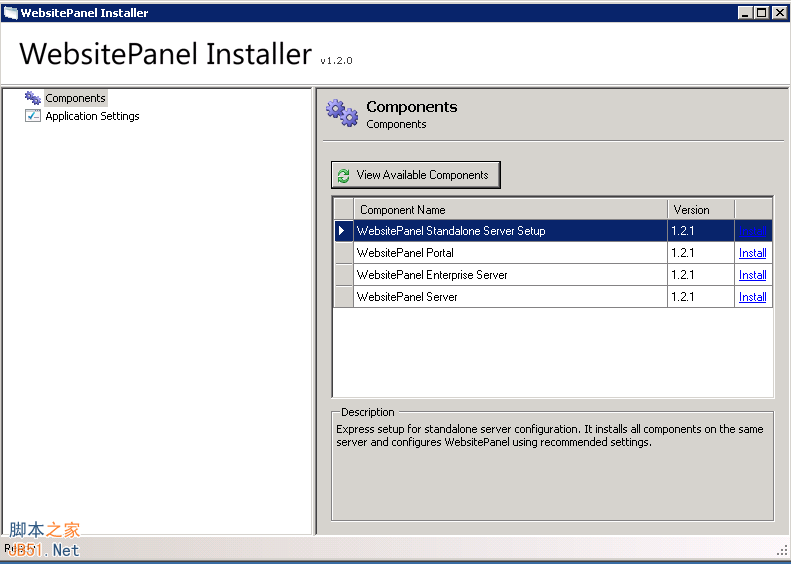This screenshot has height=564, width=791.
Task: Maximize the WebsitePanel Installer window
Action: (x=762, y=13)
